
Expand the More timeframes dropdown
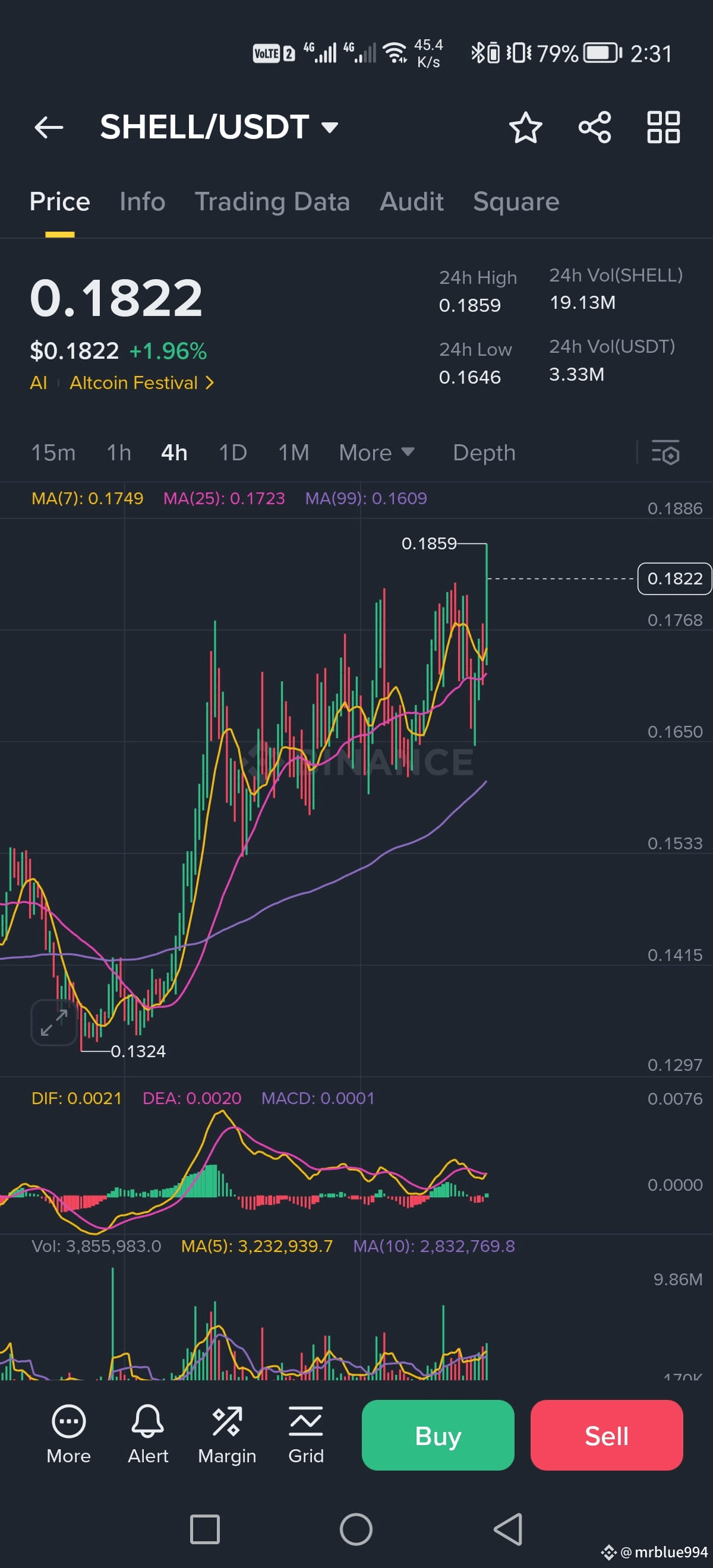point(376,452)
